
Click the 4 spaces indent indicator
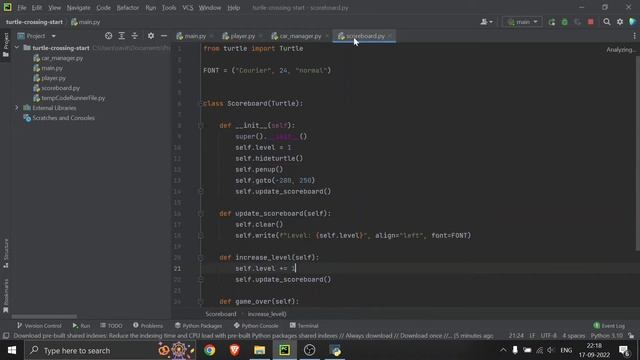click(x=573, y=336)
